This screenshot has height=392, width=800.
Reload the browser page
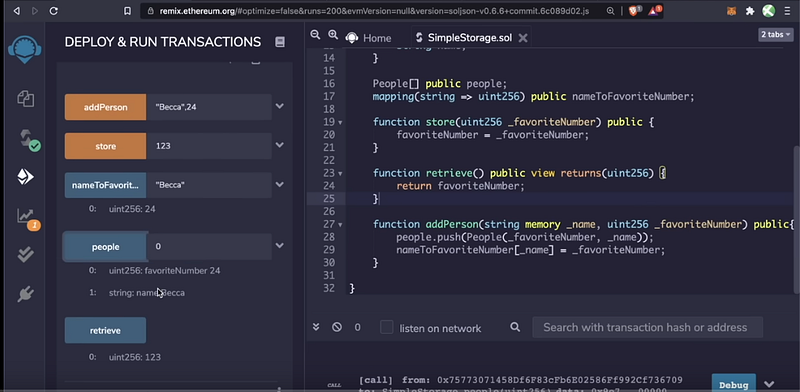(54, 11)
